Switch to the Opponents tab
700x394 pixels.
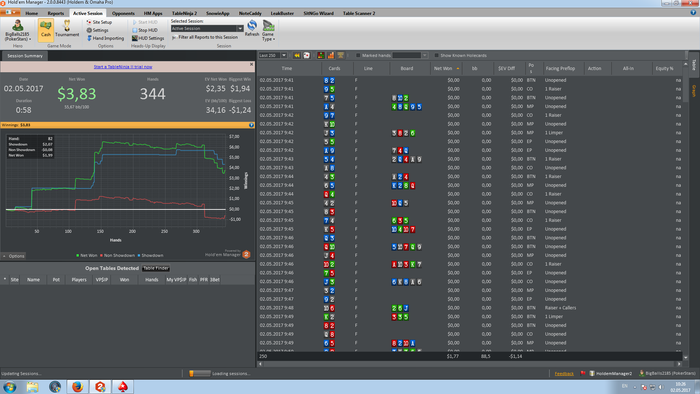(123, 13)
